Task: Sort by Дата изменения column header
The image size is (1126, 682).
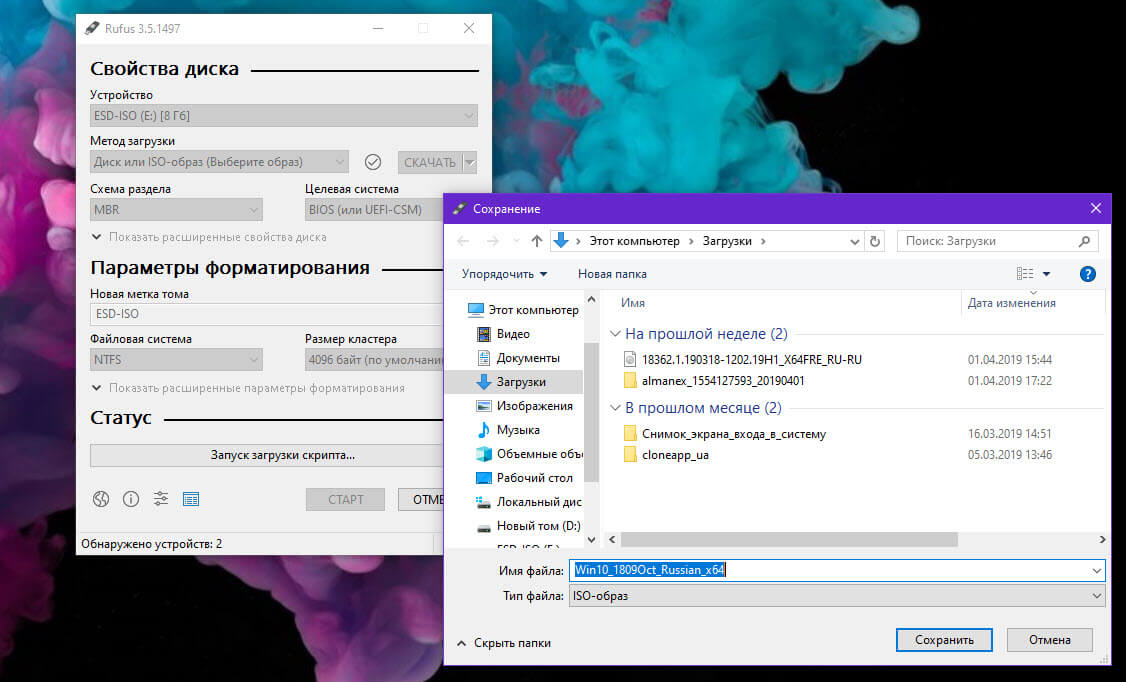Action: point(1011,303)
